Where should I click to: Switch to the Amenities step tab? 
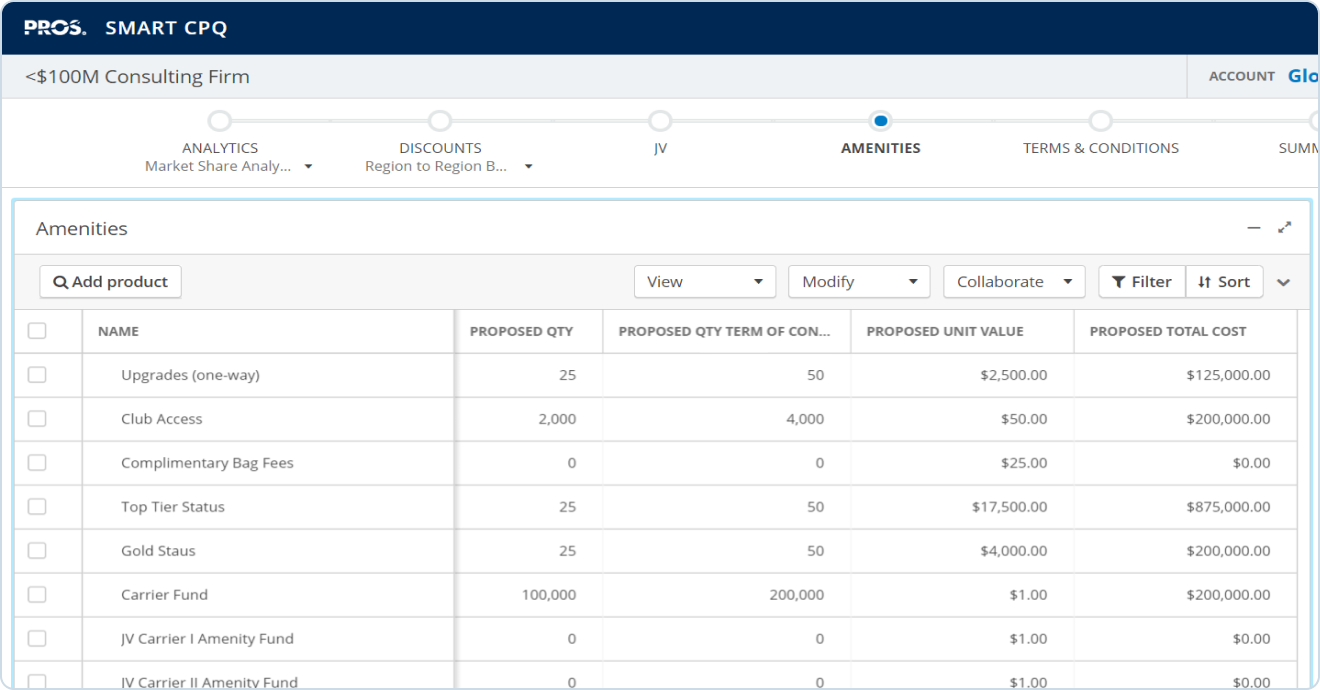(x=880, y=148)
